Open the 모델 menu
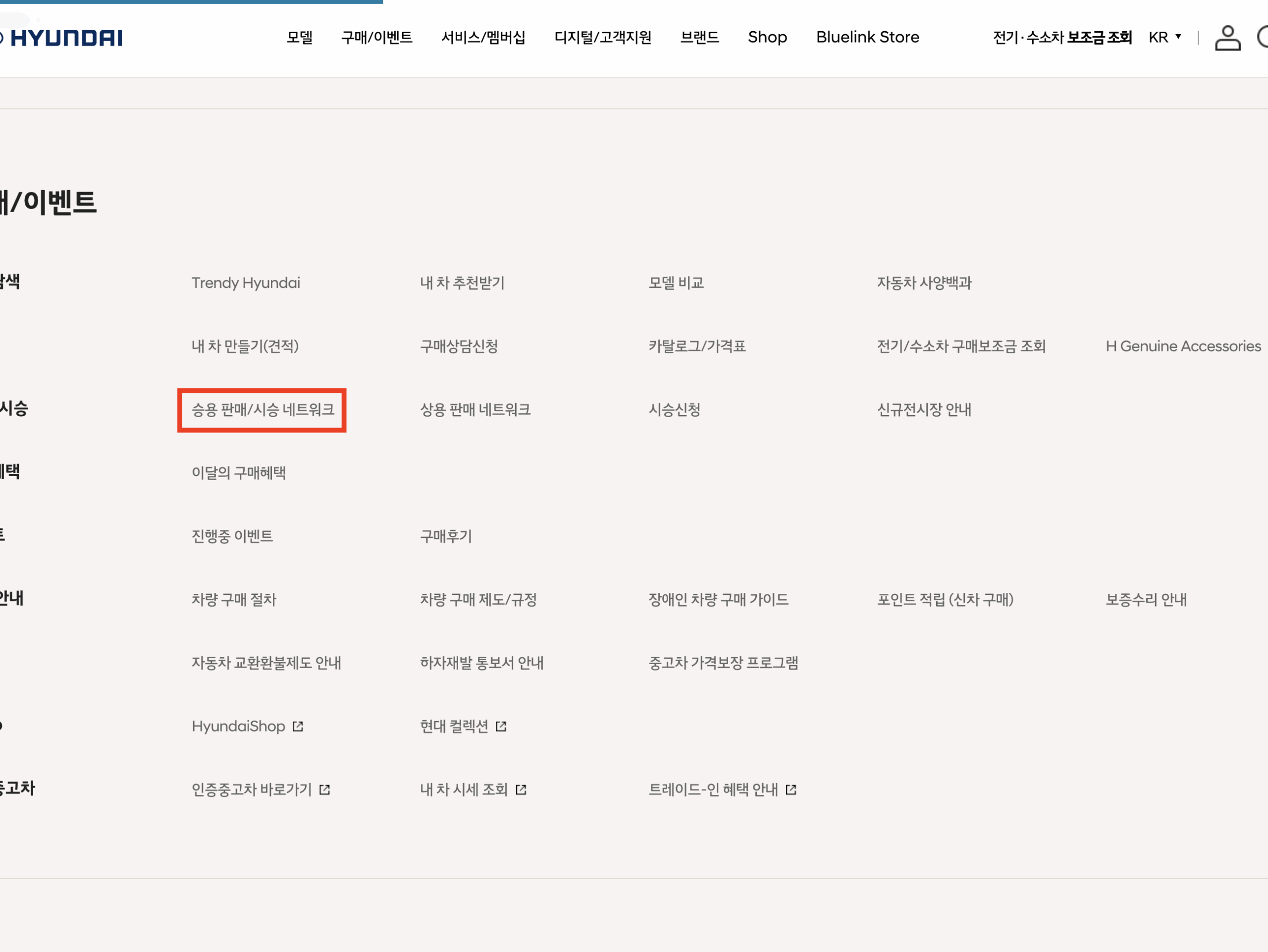This screenshot has height=952, width=1268. pos(300,37)
